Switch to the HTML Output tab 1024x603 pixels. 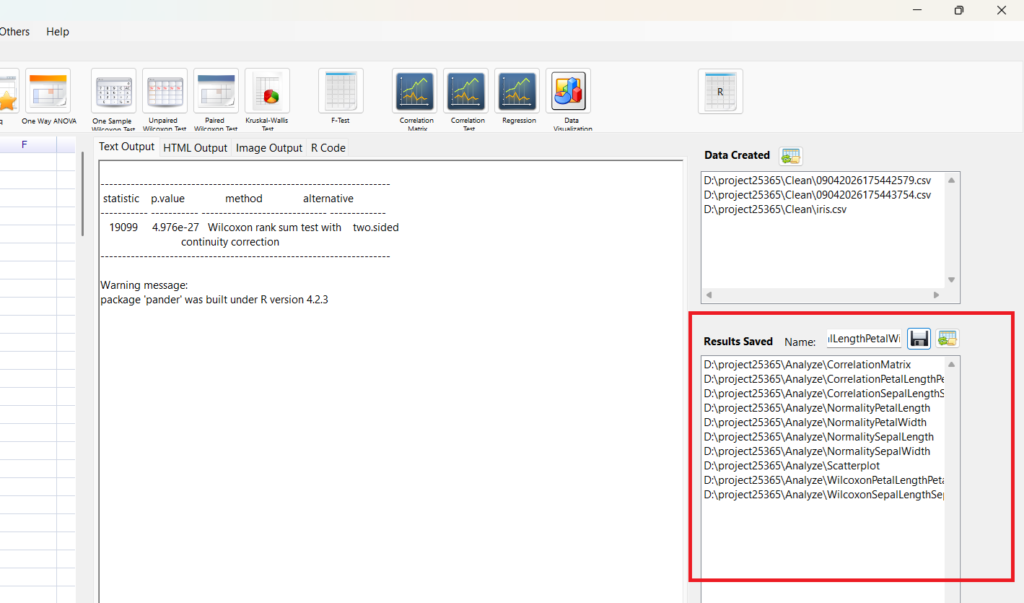pyautogui.click(x=196, y=148)
